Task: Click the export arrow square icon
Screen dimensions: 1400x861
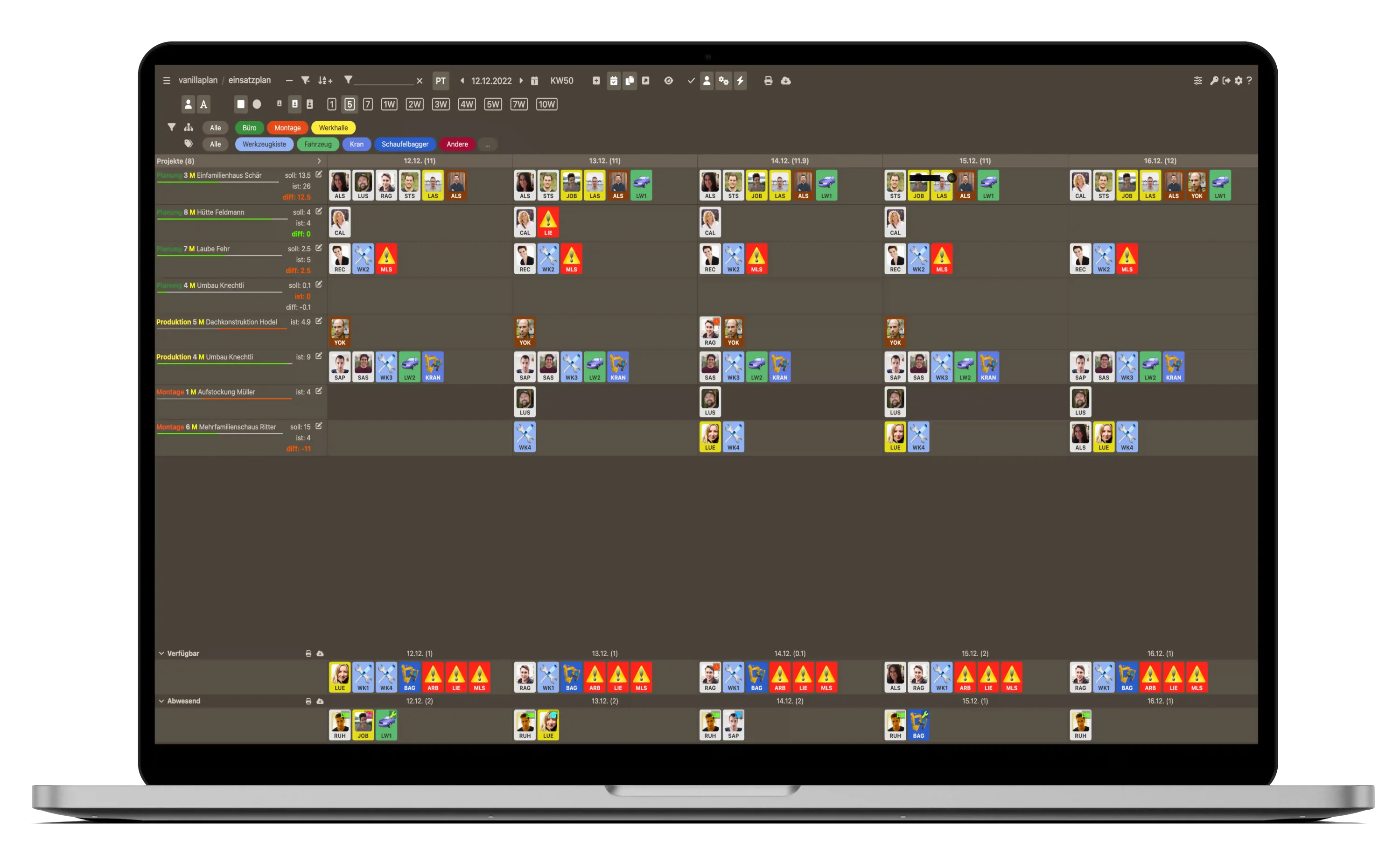Action: [x=646, y=81]
